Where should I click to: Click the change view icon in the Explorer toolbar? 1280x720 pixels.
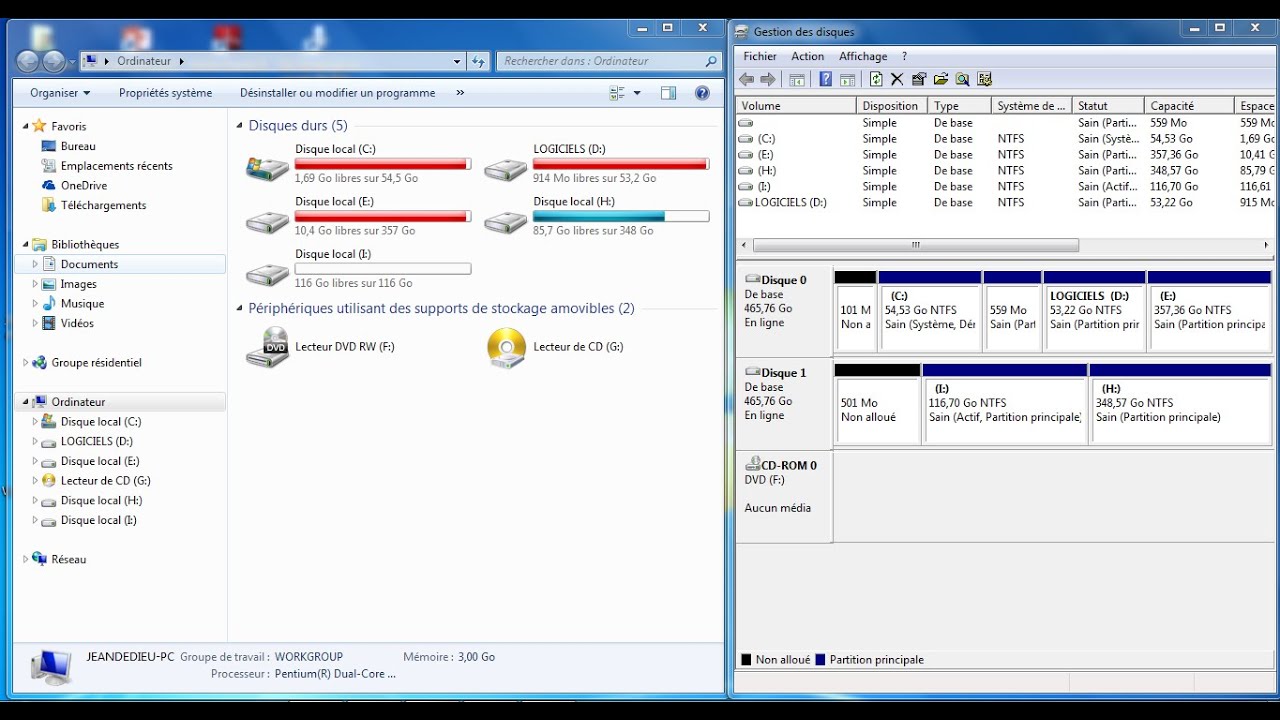click(x=617, y=93)
